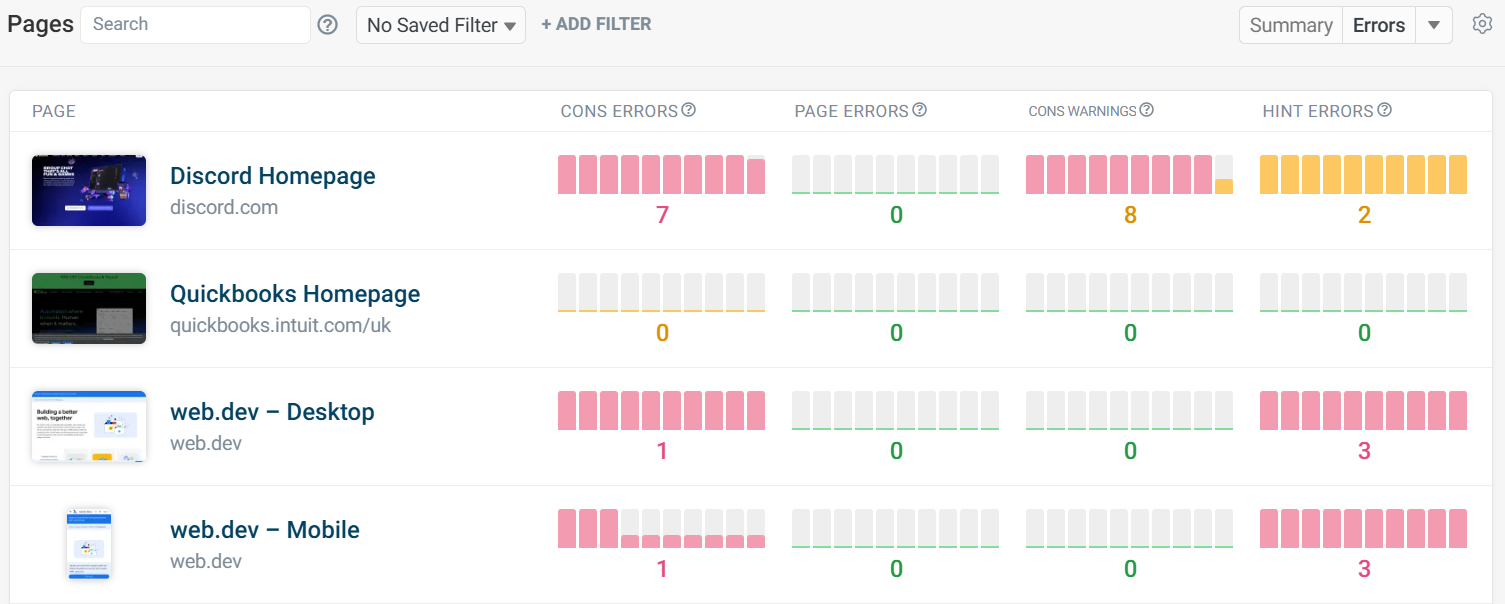Click the Quickbooks Homepage thumbnail
Viewport: 1505px width, 604px height.
click(x=88, y=308)
